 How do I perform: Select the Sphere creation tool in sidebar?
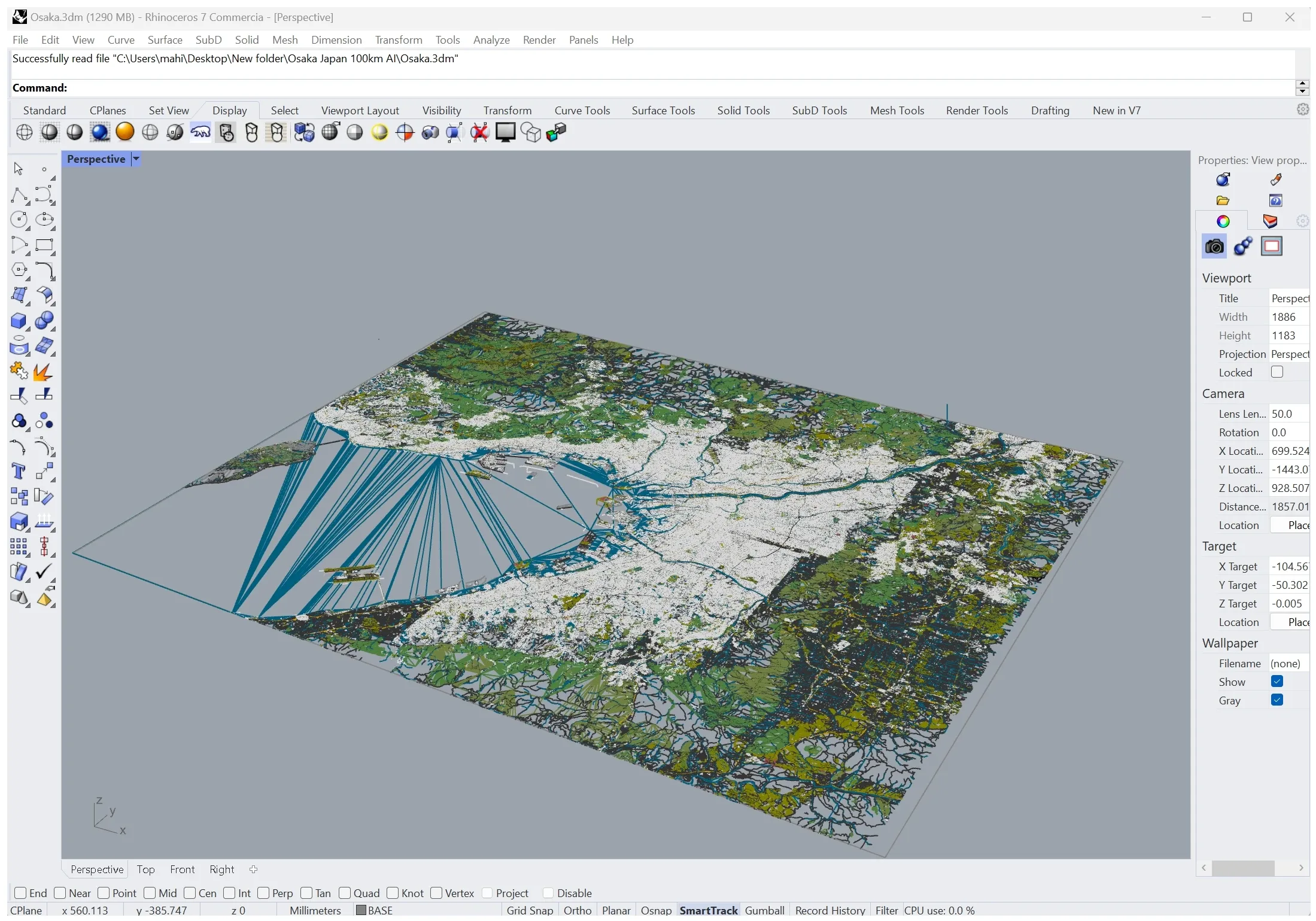click(45, 321)
